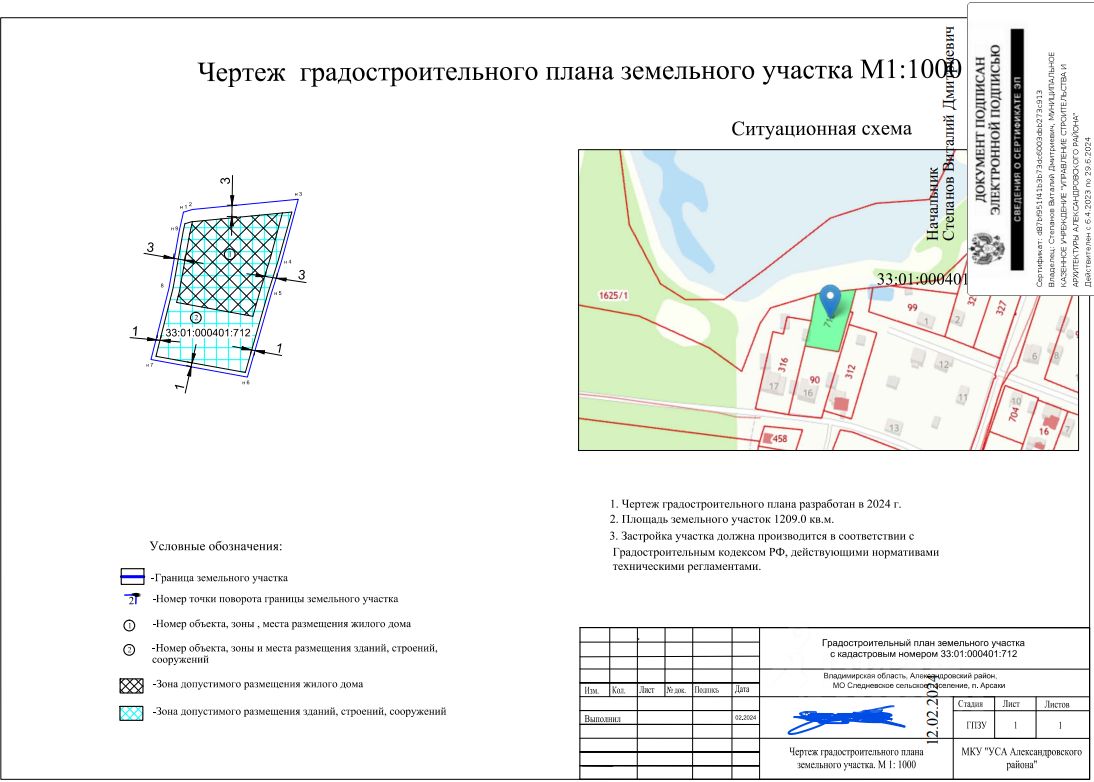Click the ГПЗУ stage cell in title block
Screen dimensions: 1094x782
tap(976, 725)
